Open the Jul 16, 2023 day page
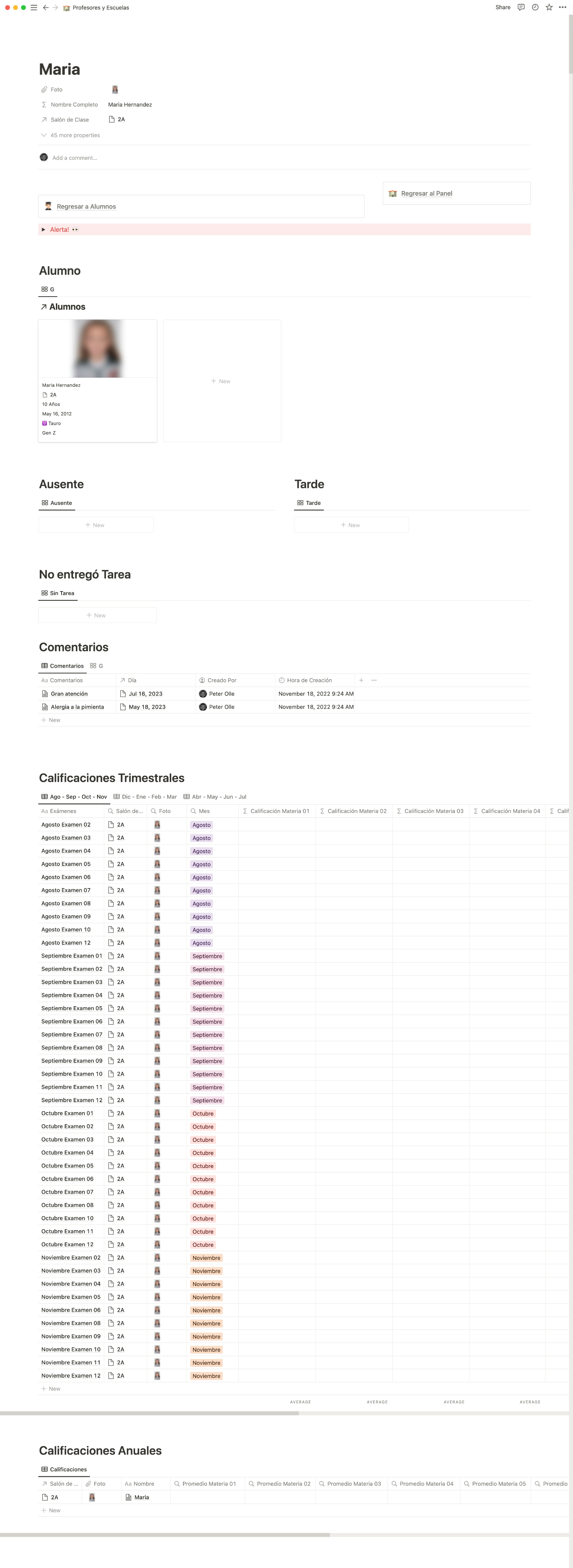The image size is (573, 1568). click(x=141, y=694)
